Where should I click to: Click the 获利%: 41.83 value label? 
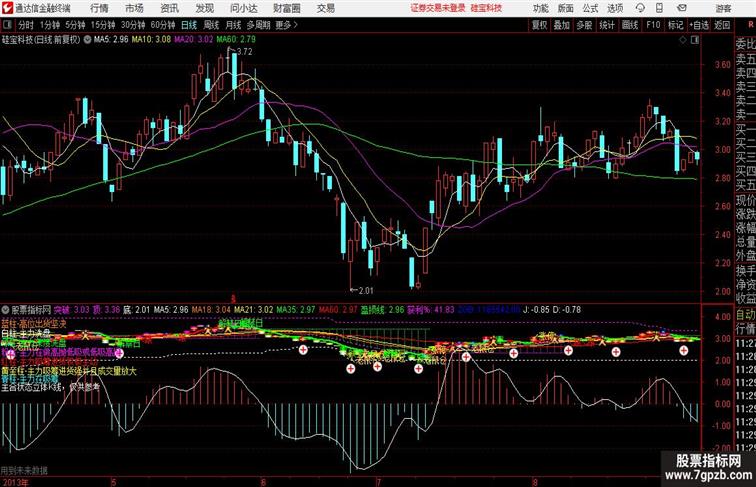(430, 310)
